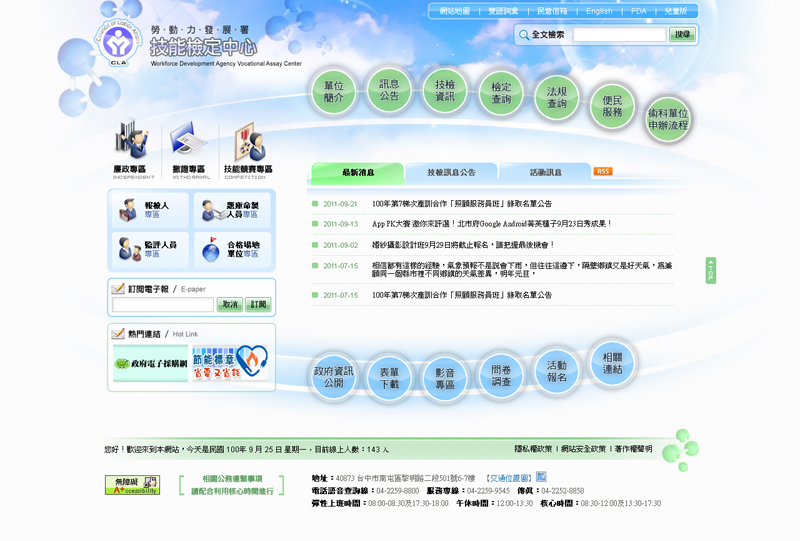The height and width of the screenshot is (541, 800).
Task: Click the 題庫命製人員專區 icon
Action: [210, 210]
